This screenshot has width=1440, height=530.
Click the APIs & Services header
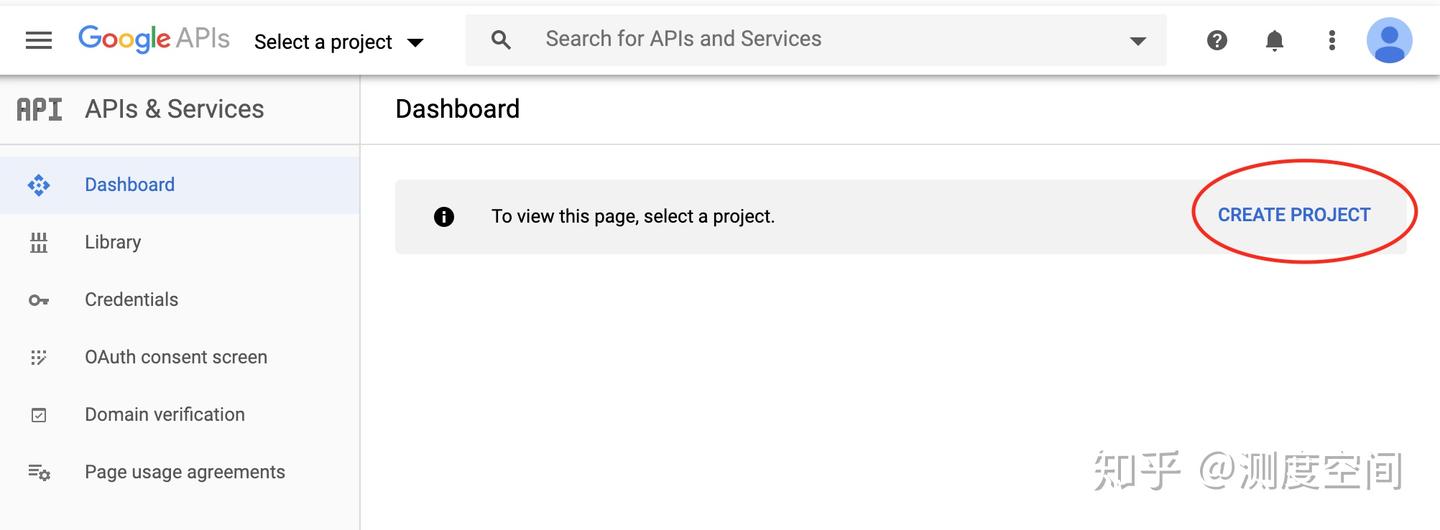[x=174, y=109]
